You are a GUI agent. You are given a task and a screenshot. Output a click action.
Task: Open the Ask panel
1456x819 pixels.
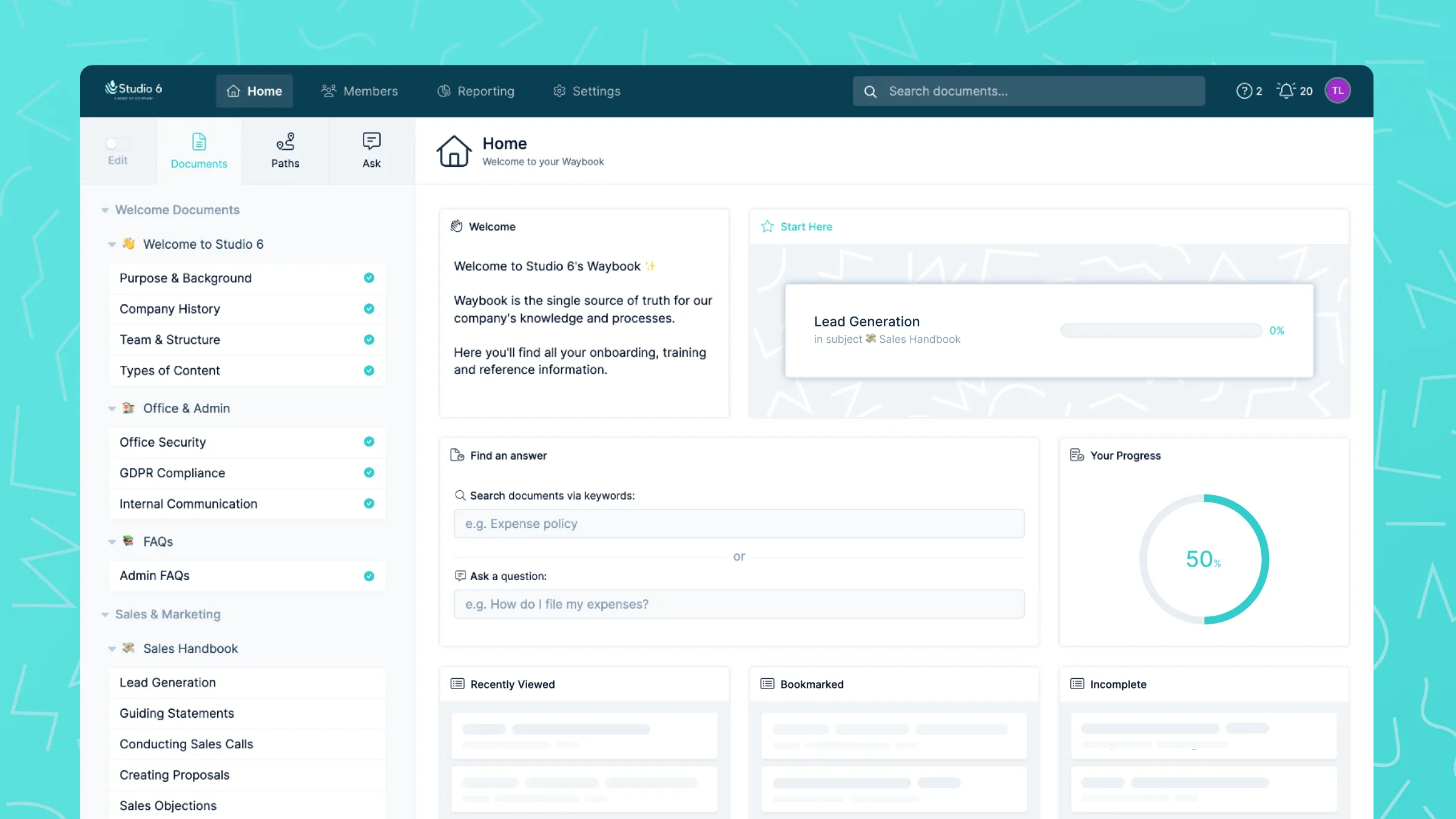[371, 150]
